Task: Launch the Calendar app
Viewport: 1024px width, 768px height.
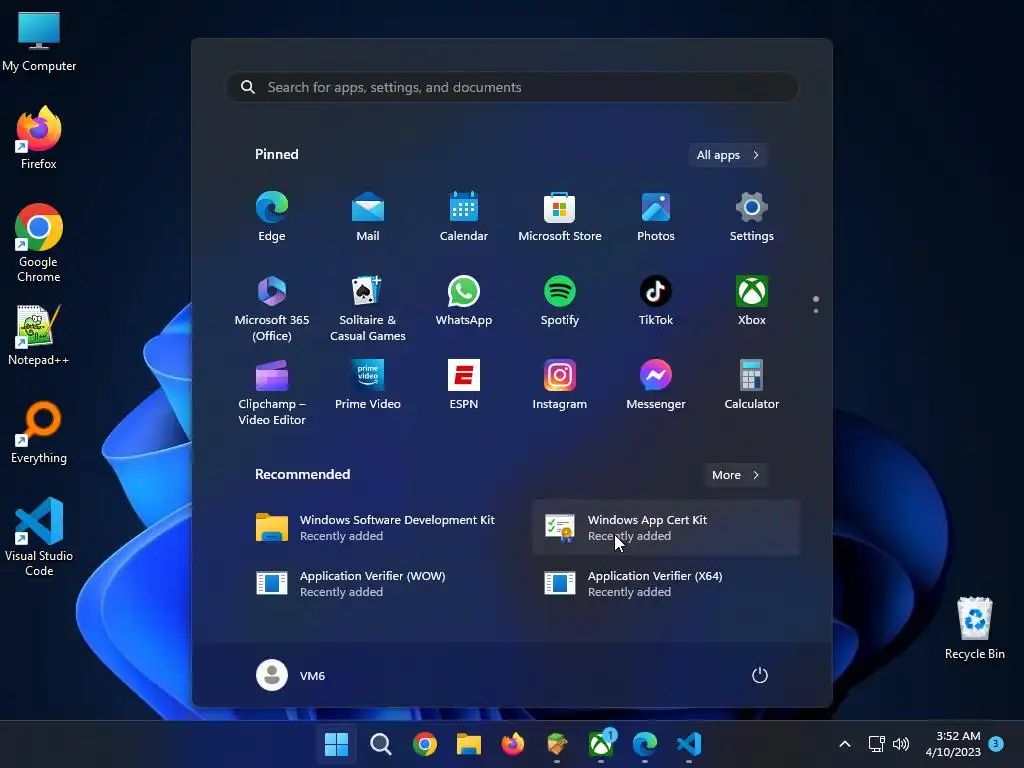Action: tap(464, 216)
